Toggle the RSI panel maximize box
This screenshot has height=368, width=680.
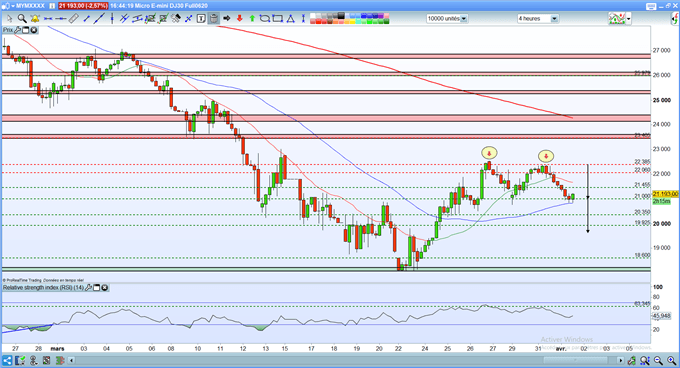pos(97,287)
